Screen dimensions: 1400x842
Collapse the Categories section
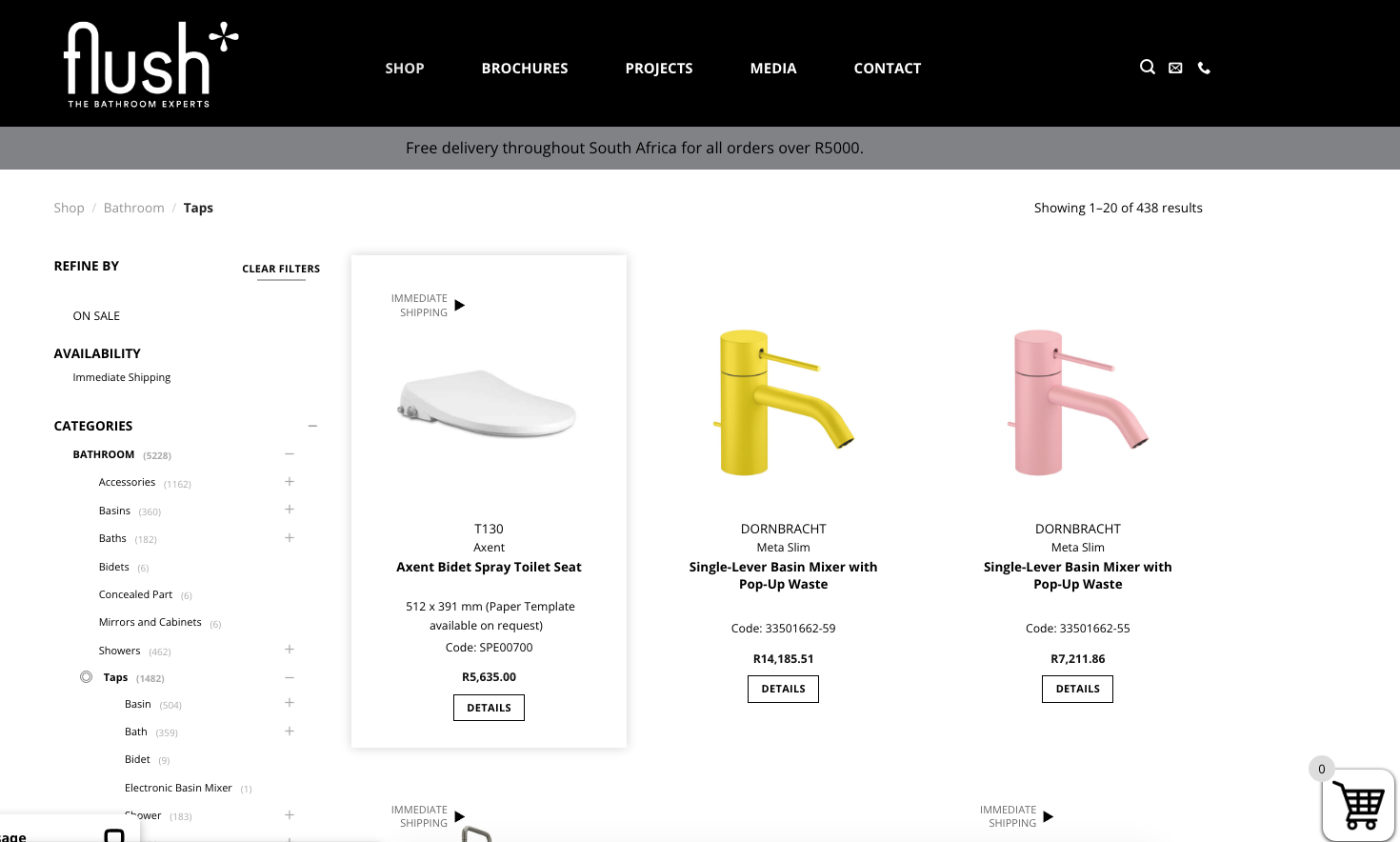click(312, 426)
